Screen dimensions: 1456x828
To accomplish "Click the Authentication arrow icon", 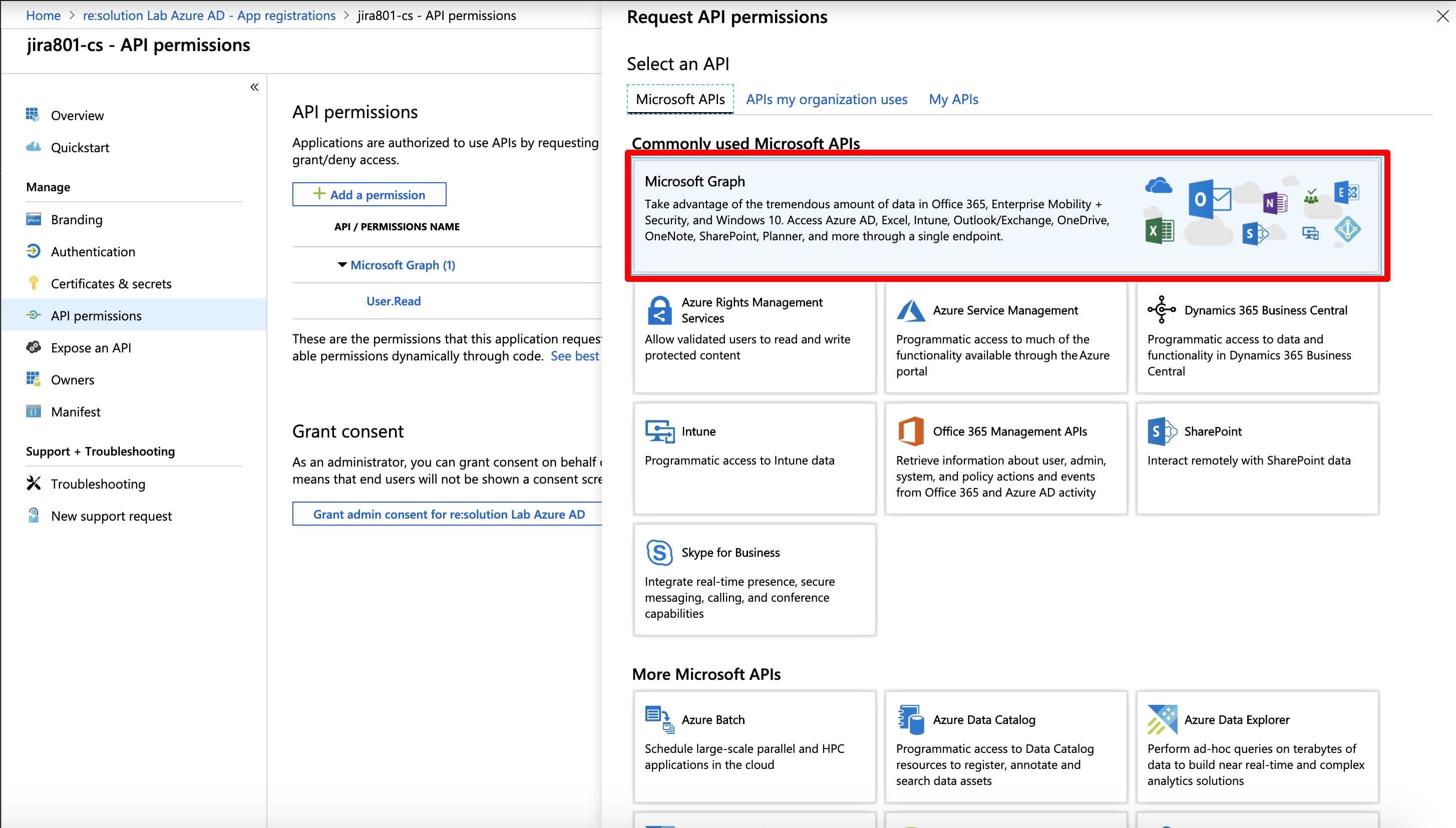I will tap(33, 251).
